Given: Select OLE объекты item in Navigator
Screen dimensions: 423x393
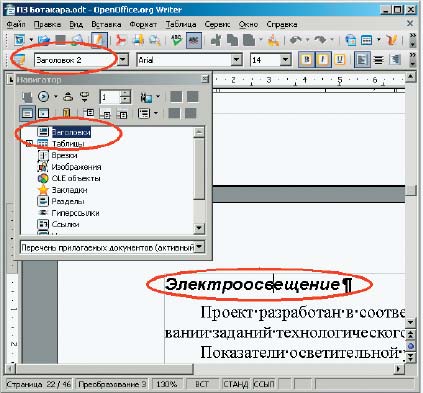Looking at the screenshot, I should click(76, 178).
